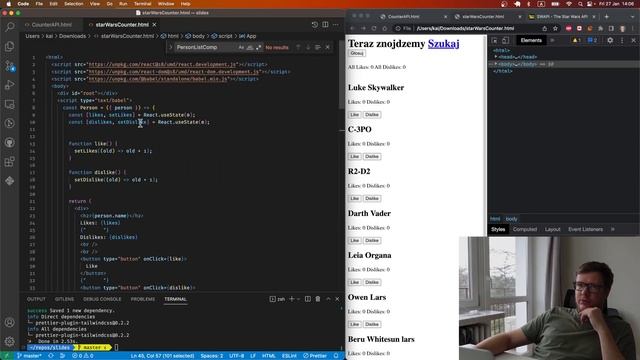Open the GitHub view in activity bar
Image resolution: width=640 pixels, height=360 pixels.
(x=9, y=142)
